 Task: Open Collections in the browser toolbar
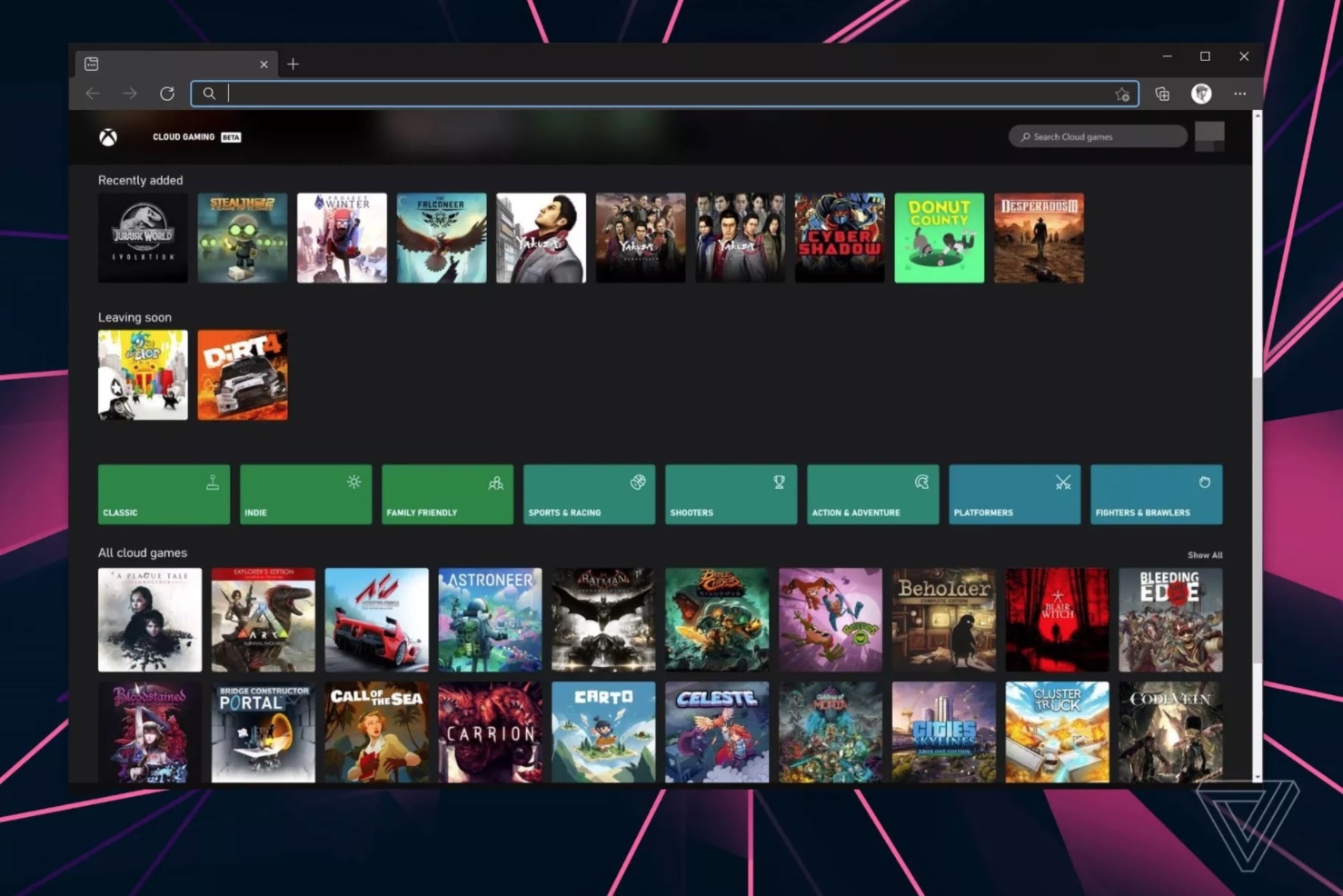coord(1161,93)
